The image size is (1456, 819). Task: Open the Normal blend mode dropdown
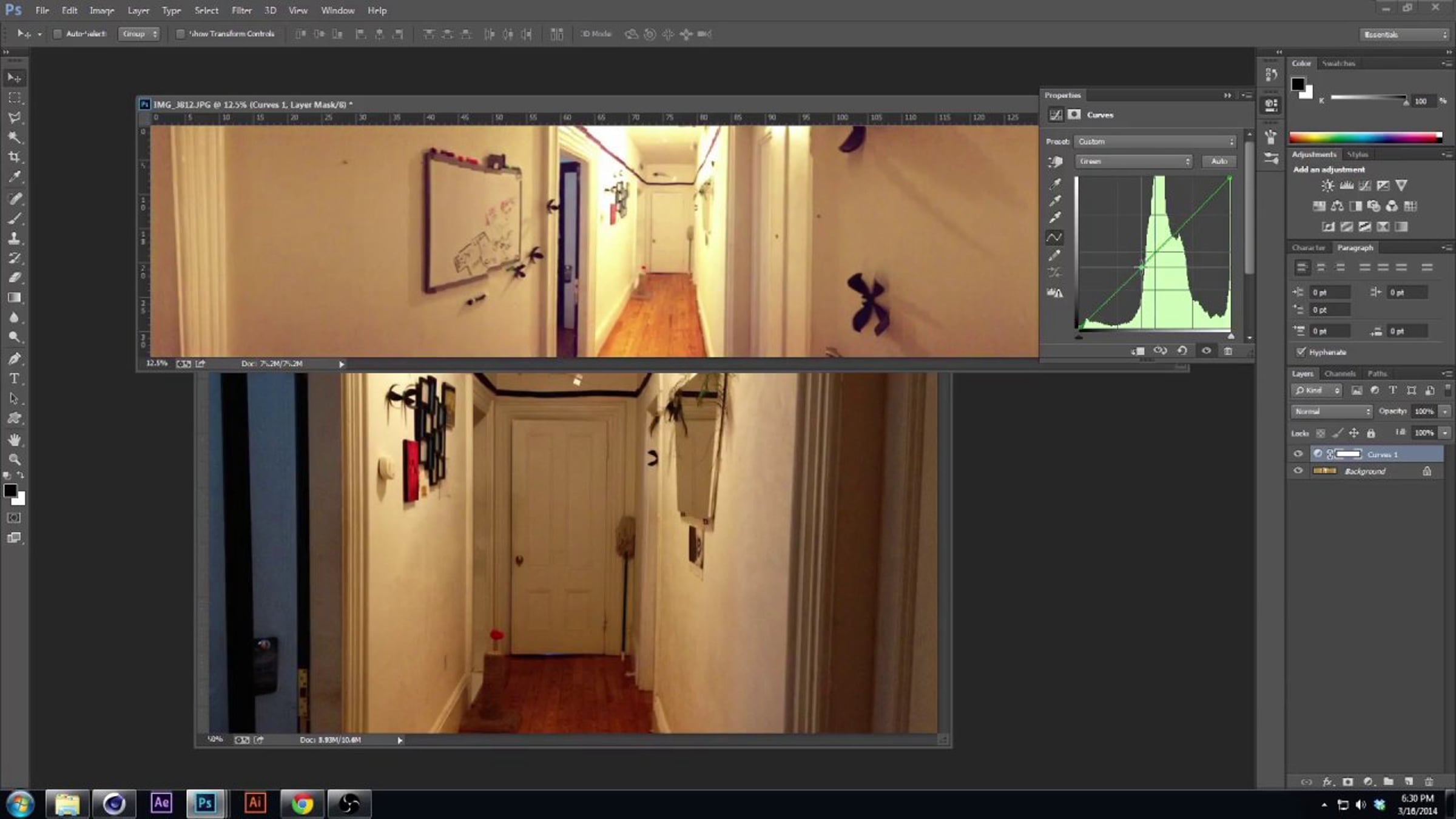point(1331,411)
